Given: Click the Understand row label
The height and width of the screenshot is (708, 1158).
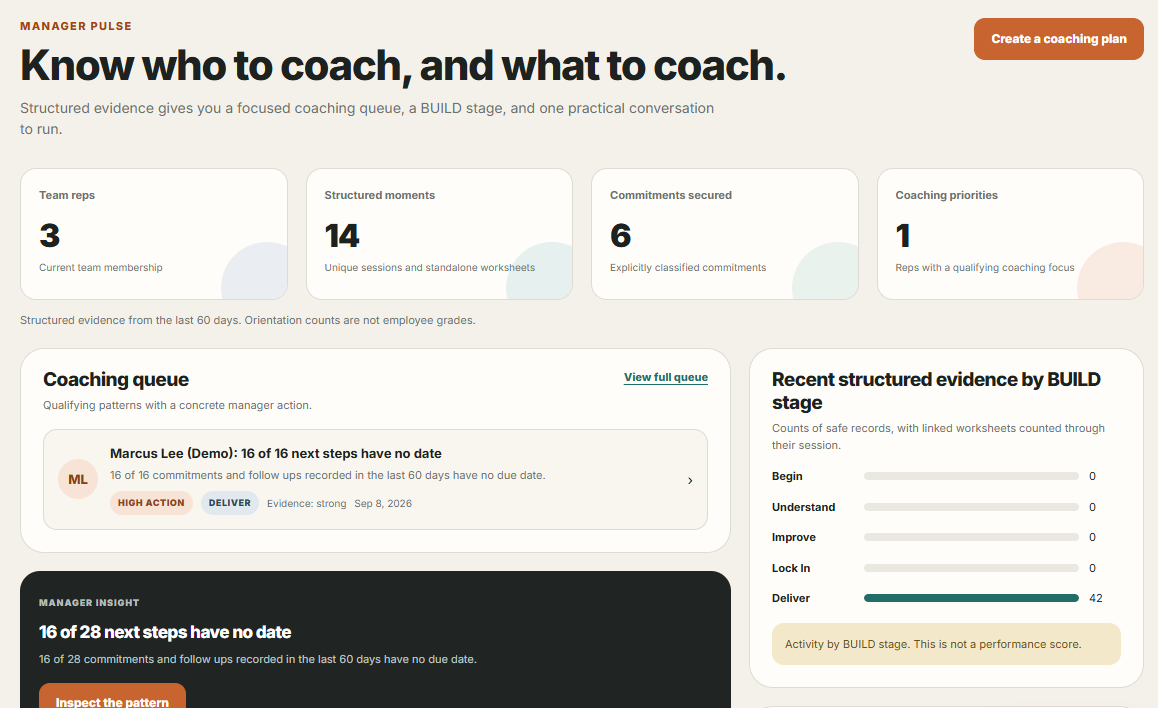Looking at the screenshot, I should tap(804, 507).
